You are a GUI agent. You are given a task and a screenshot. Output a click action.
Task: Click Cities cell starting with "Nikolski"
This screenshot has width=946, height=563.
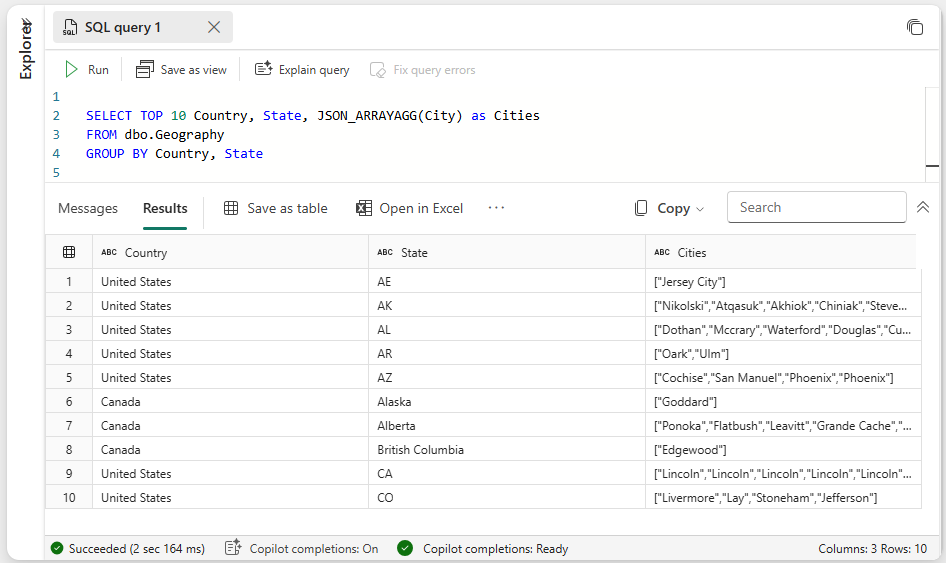click(783, 305)
